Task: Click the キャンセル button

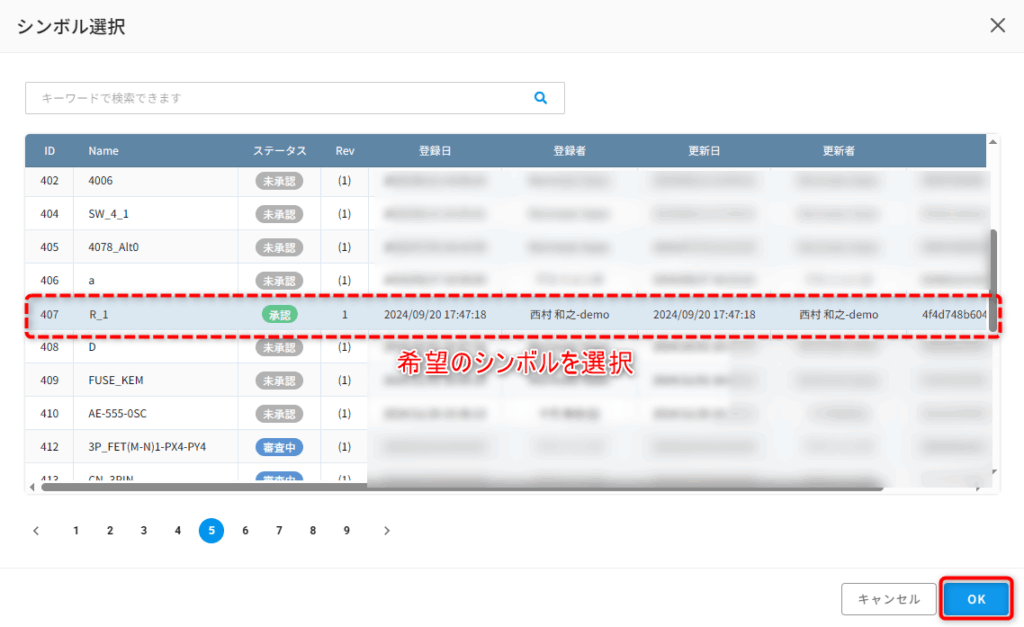Action: (x=888, y=599)
